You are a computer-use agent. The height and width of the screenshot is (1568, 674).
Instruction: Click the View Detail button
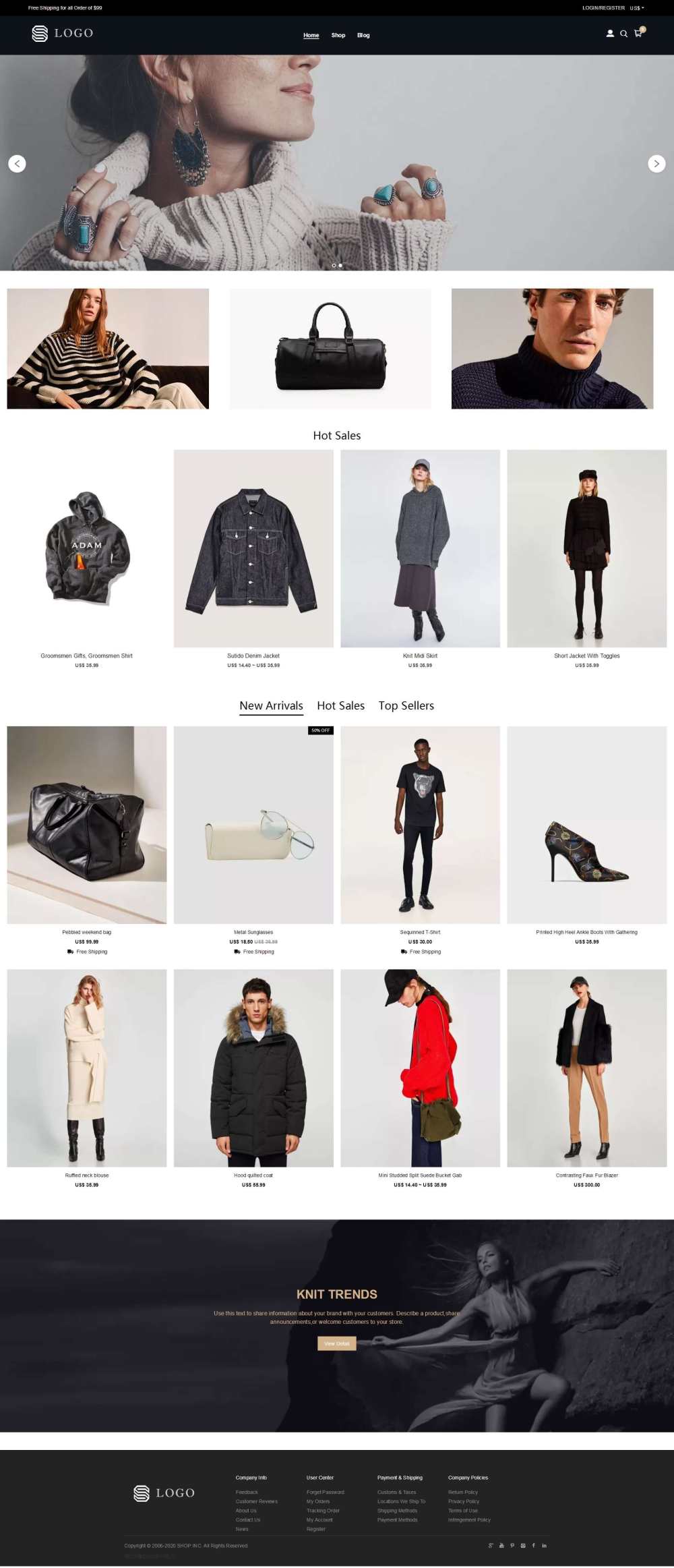tap(337, 1343)
